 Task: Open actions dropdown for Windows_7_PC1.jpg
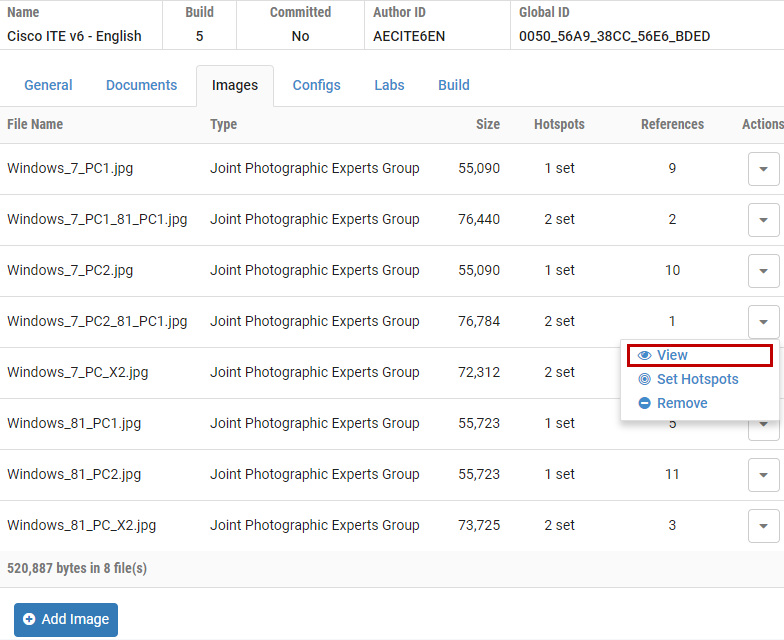764,169
